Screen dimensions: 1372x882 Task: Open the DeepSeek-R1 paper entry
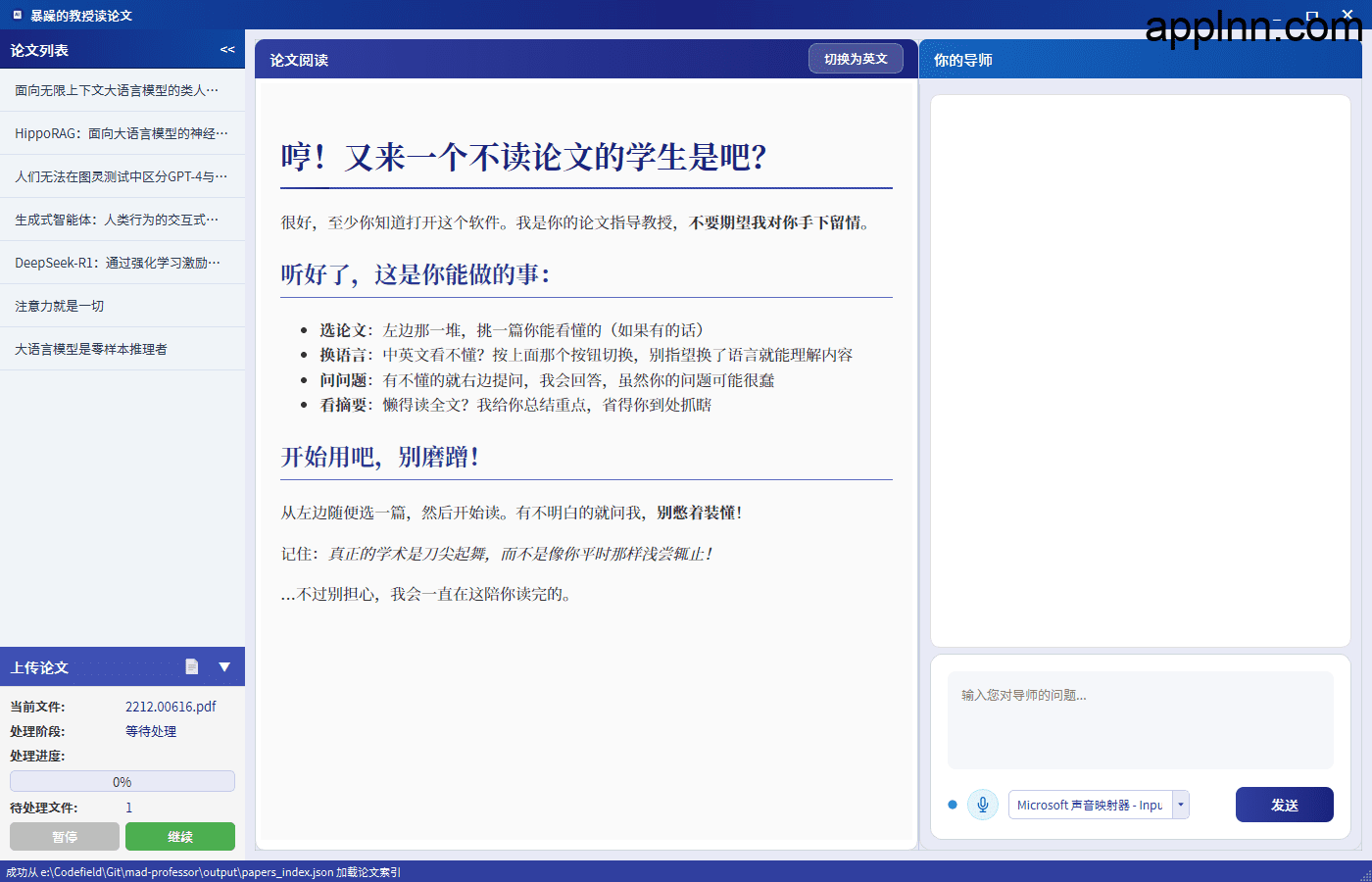(122, 263)
